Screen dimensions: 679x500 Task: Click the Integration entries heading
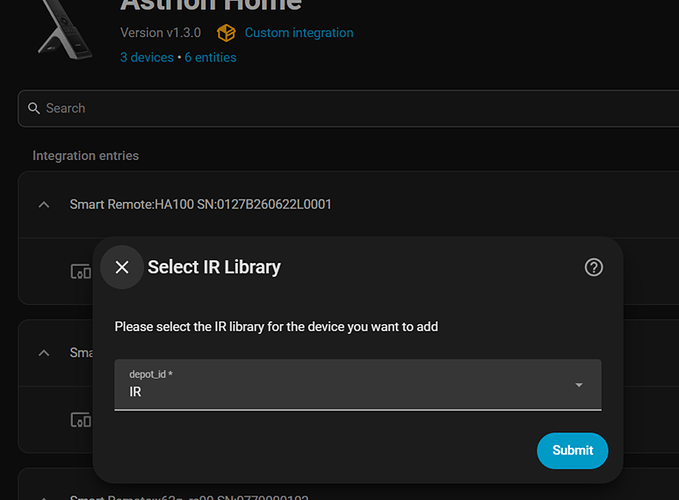tap(86, 156)
